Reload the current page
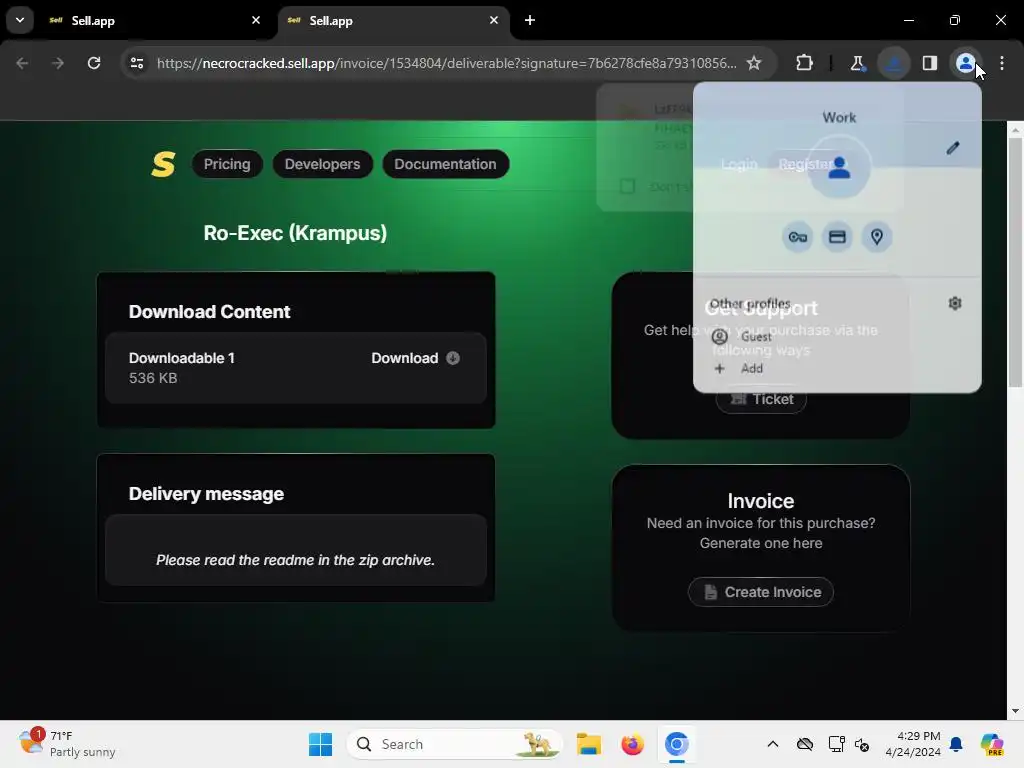This screenshot has width=1024, height=768. [x=94, y=63]
